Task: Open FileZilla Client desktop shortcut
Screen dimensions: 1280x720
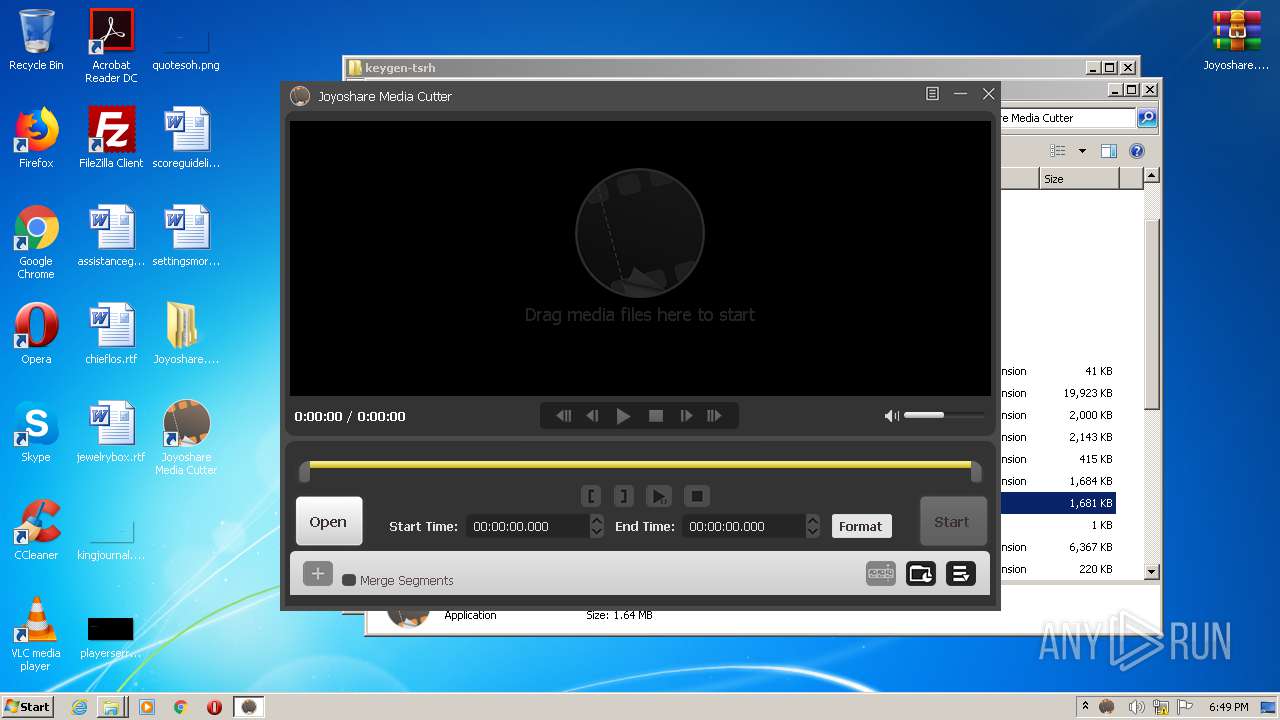Action: point(111,137)
